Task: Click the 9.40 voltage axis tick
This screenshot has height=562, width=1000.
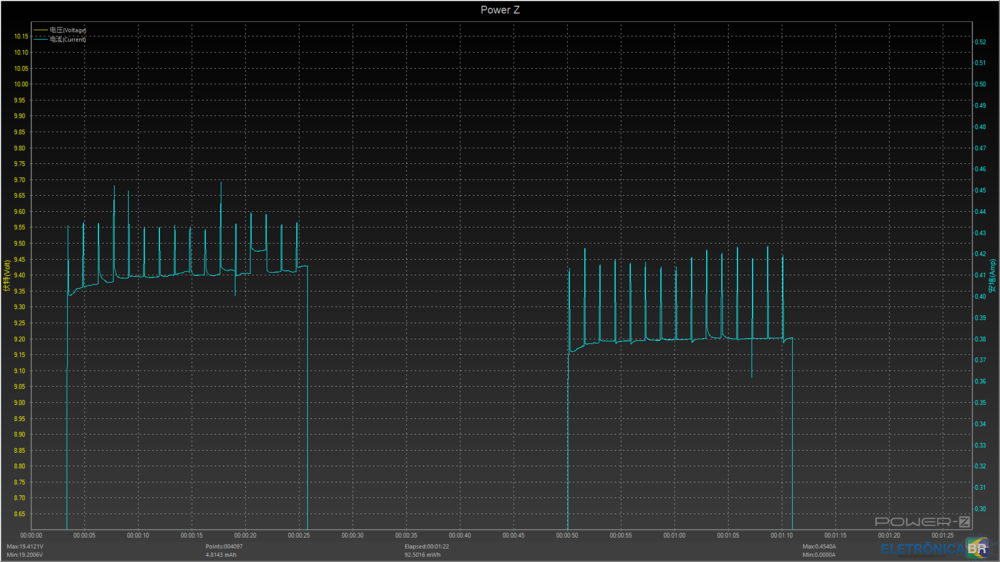Action: (20, 275)
